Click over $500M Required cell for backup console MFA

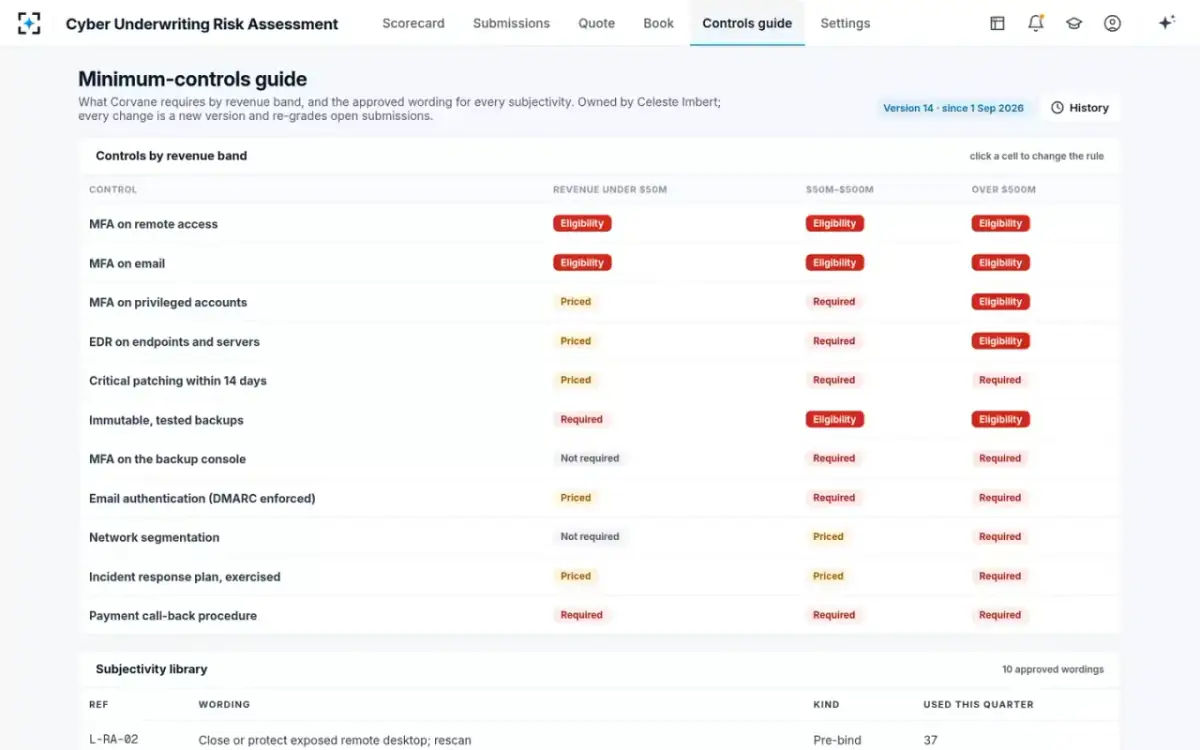[1000, 459]
